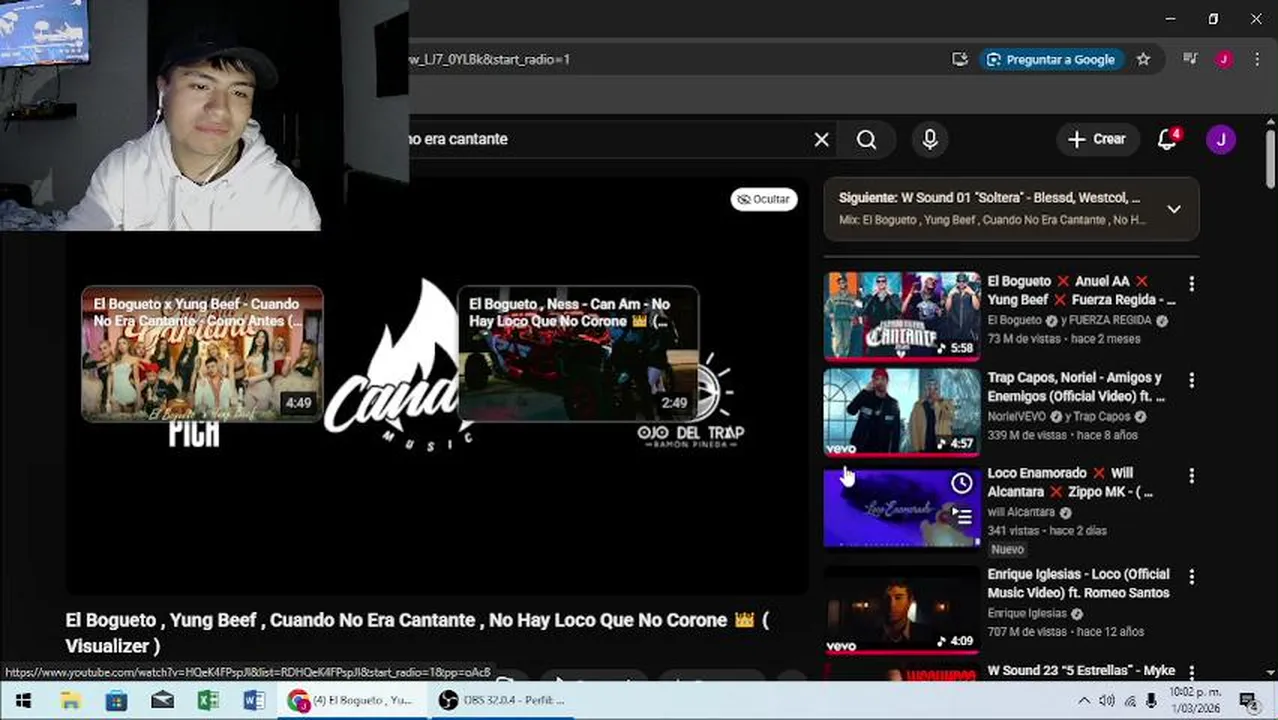
Task: Open Mail app from taskbar
Action: (162, 701)
